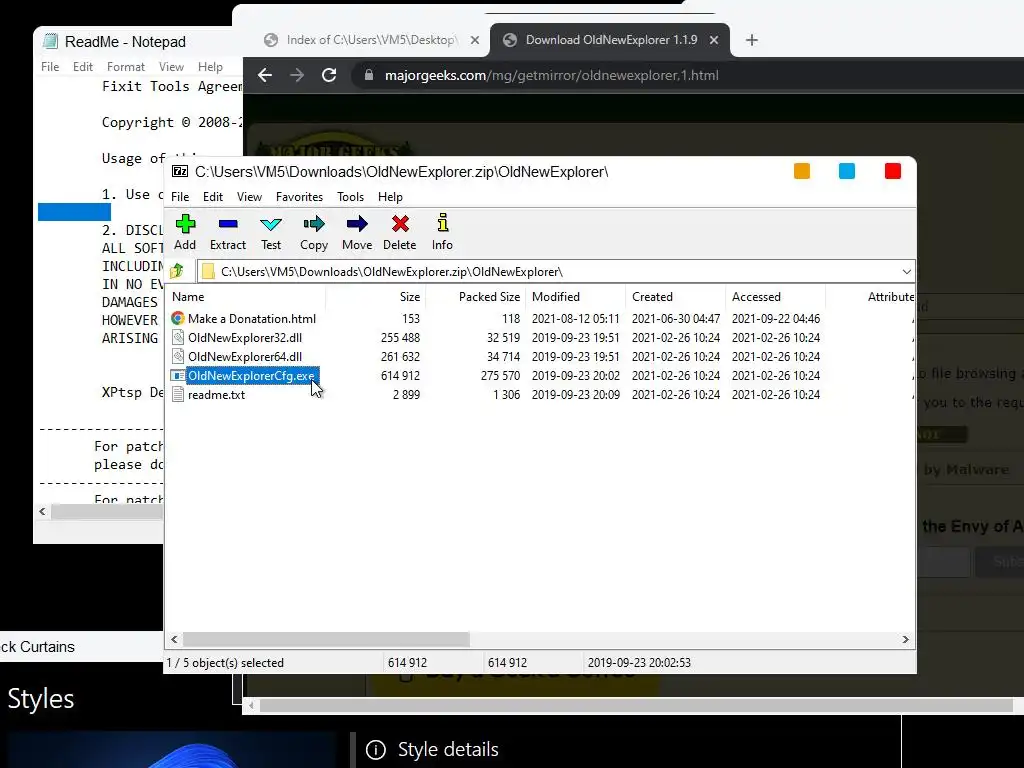Close the Index of C:\Users tab
The image size is (1024, 768).
point(475,40)
